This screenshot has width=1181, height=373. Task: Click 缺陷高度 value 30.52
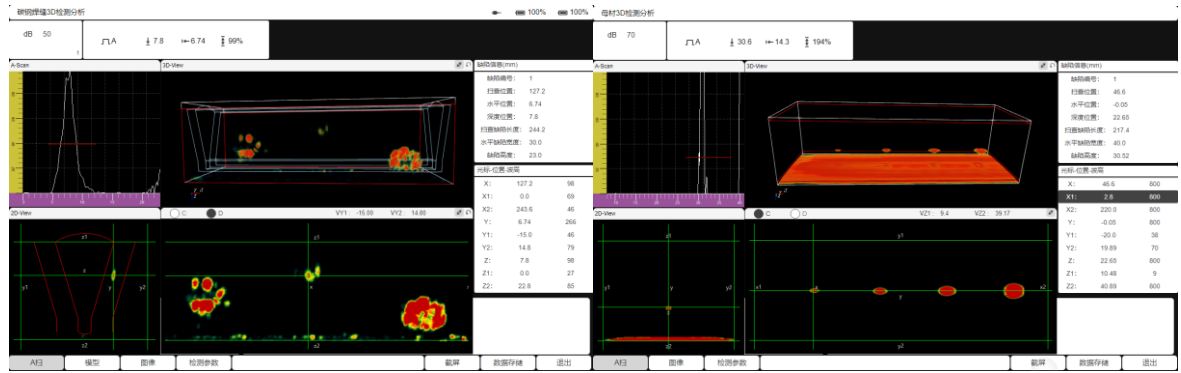pos(1121,155)
